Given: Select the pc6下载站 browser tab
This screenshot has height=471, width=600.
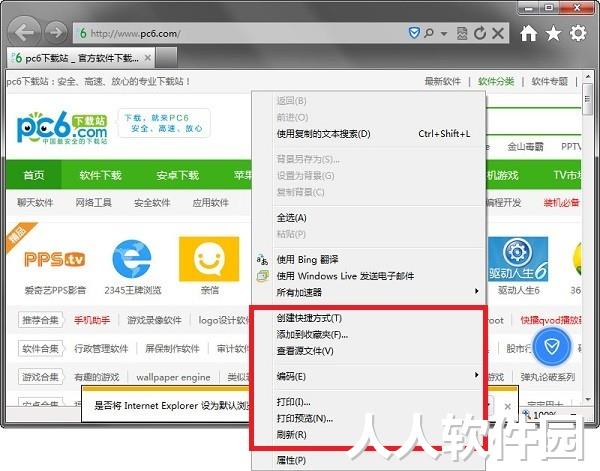Looking at the screenshot, I should [x=80, y=58].
